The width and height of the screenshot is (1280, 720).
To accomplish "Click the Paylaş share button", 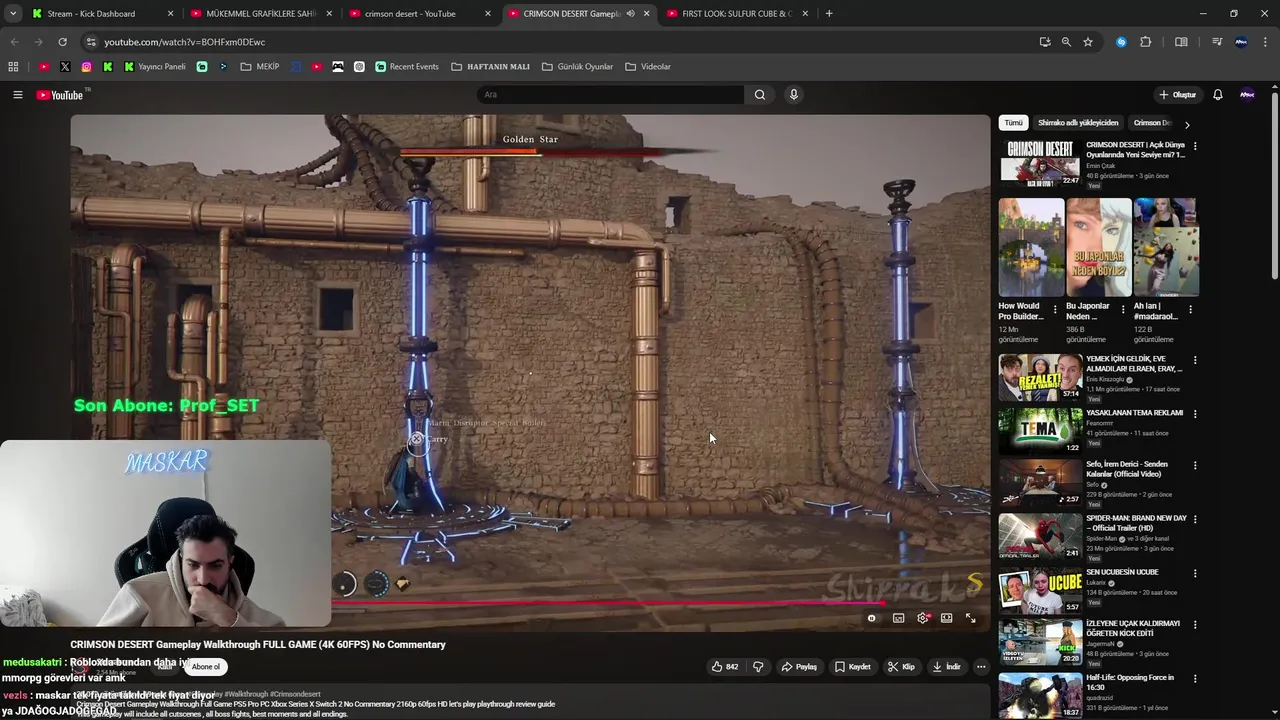I will (799, 667).
